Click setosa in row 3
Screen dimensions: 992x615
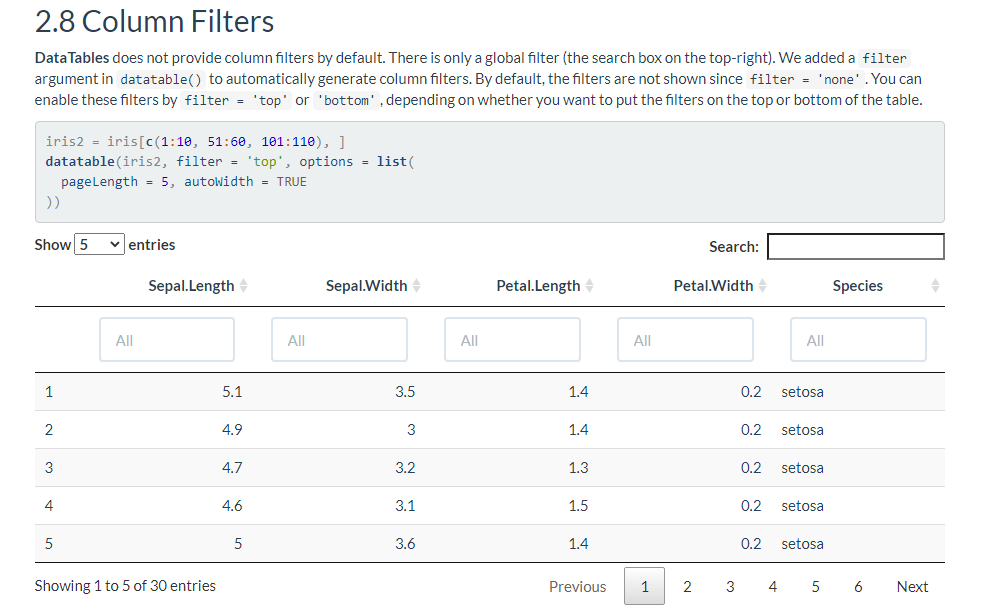802,468
